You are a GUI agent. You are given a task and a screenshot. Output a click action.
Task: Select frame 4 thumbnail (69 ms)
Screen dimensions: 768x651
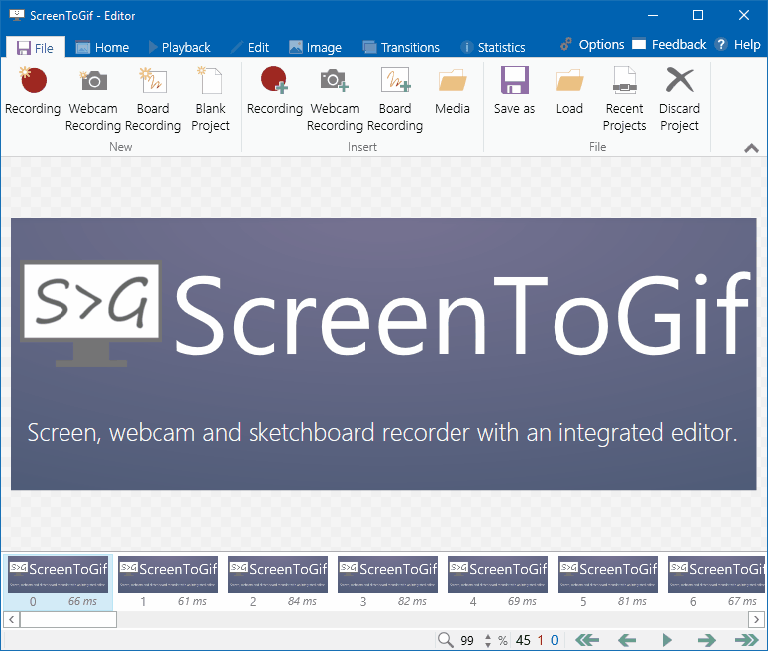[x=498, y=582]
